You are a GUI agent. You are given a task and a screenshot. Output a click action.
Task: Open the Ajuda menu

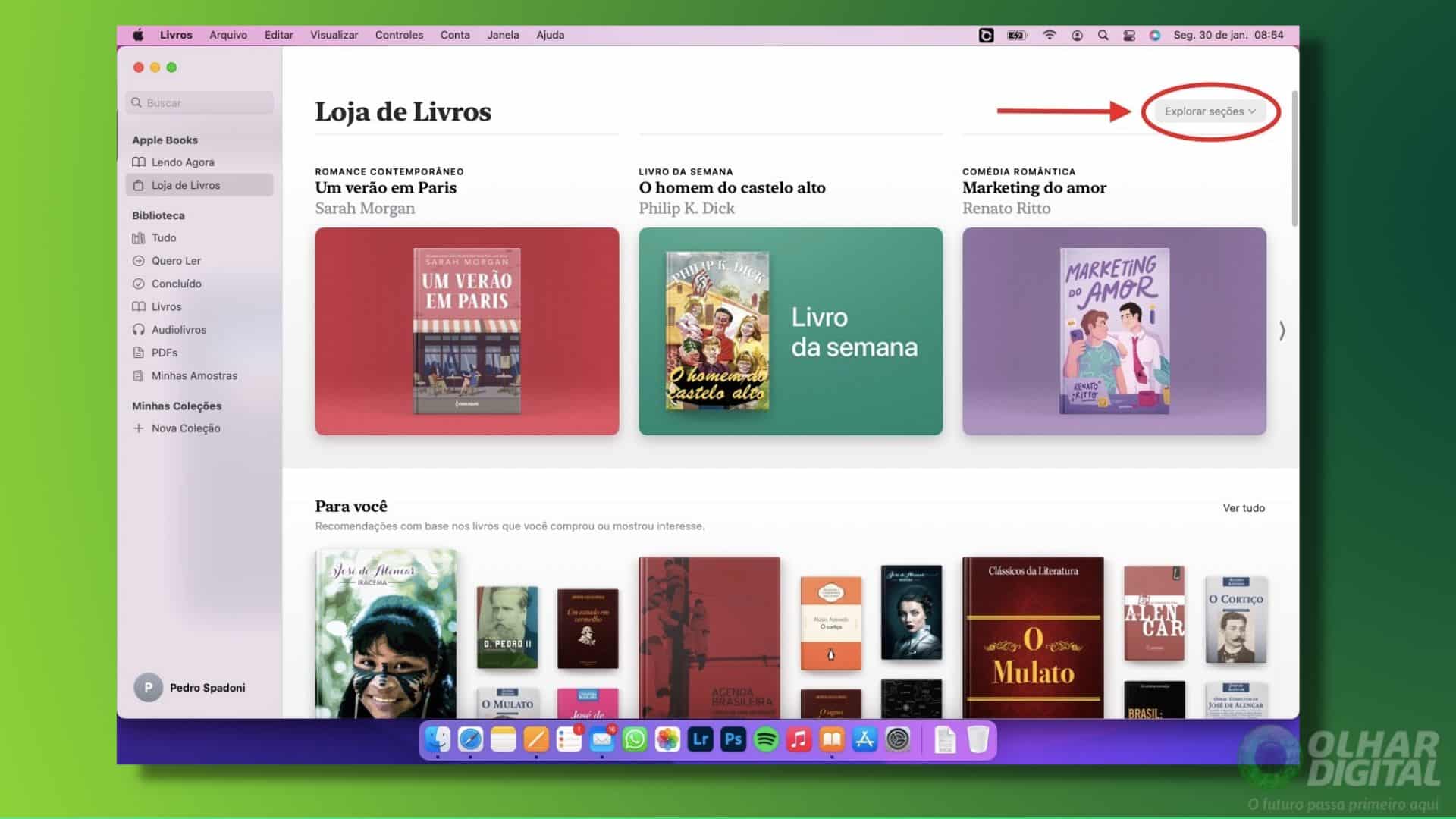550,35
